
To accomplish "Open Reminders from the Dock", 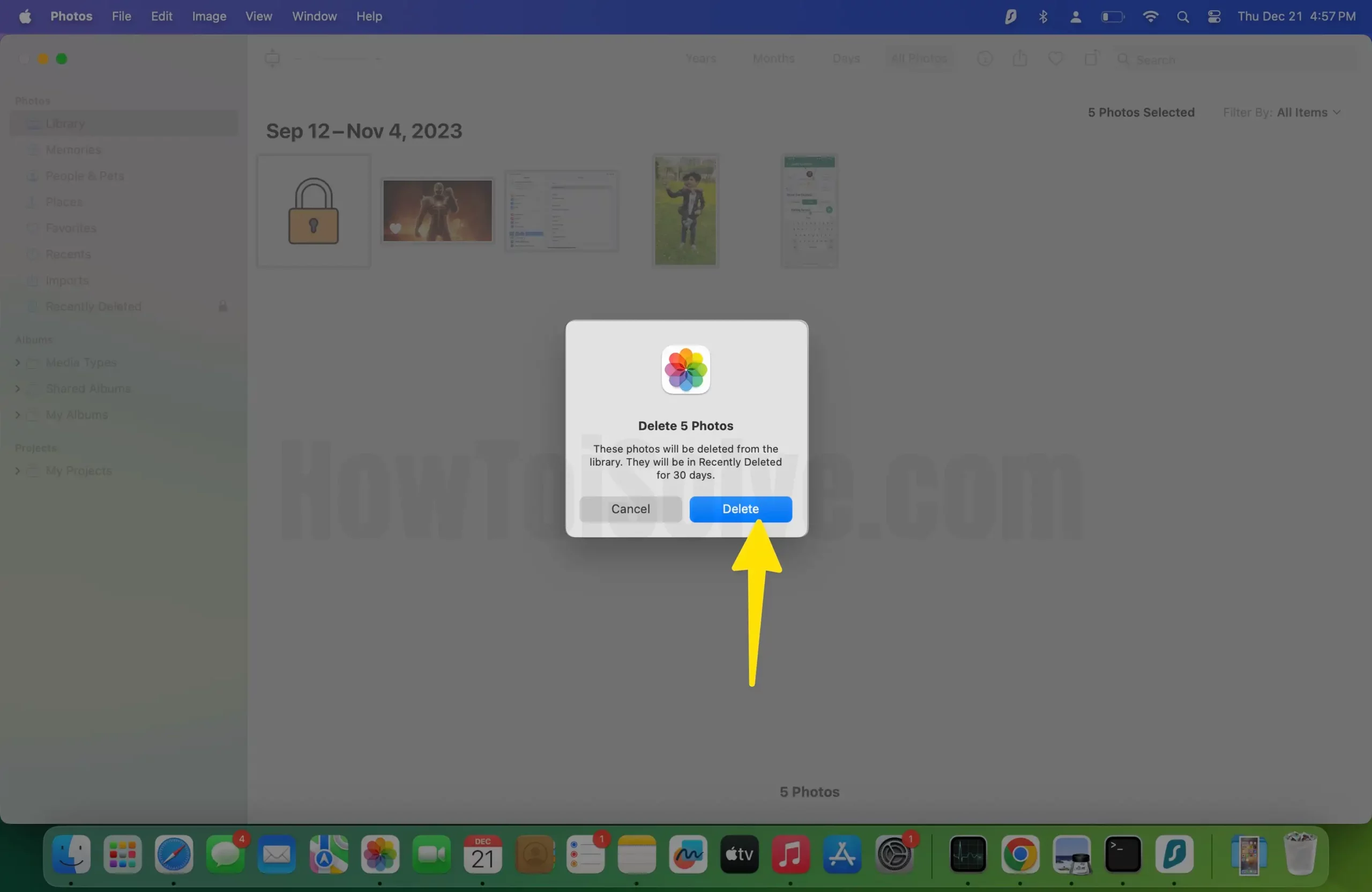I will [585, 853].
